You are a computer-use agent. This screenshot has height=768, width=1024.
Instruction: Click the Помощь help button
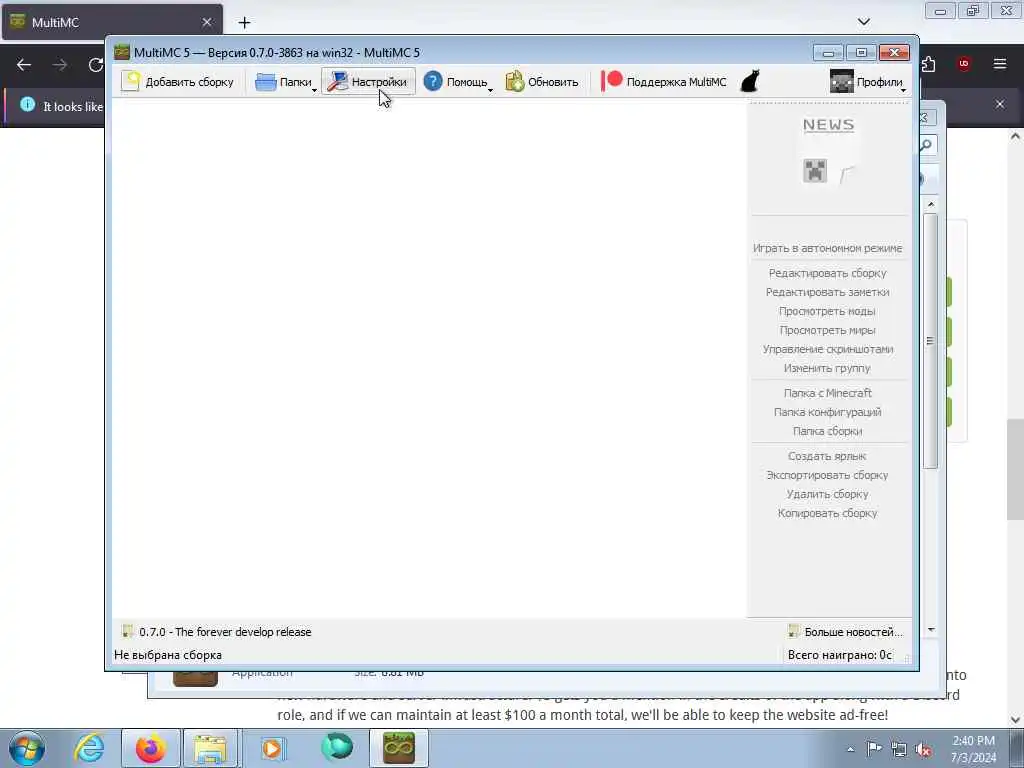point(455,82)
